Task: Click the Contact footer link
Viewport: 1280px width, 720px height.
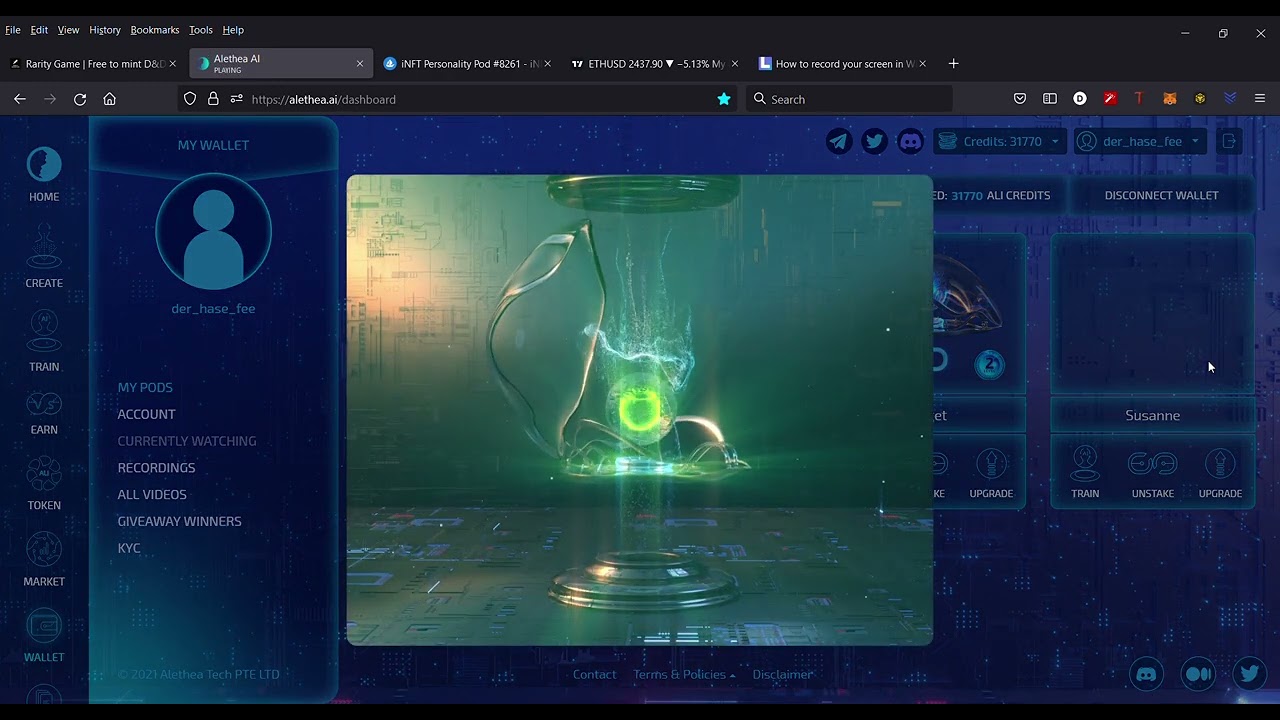Action: 594,674
